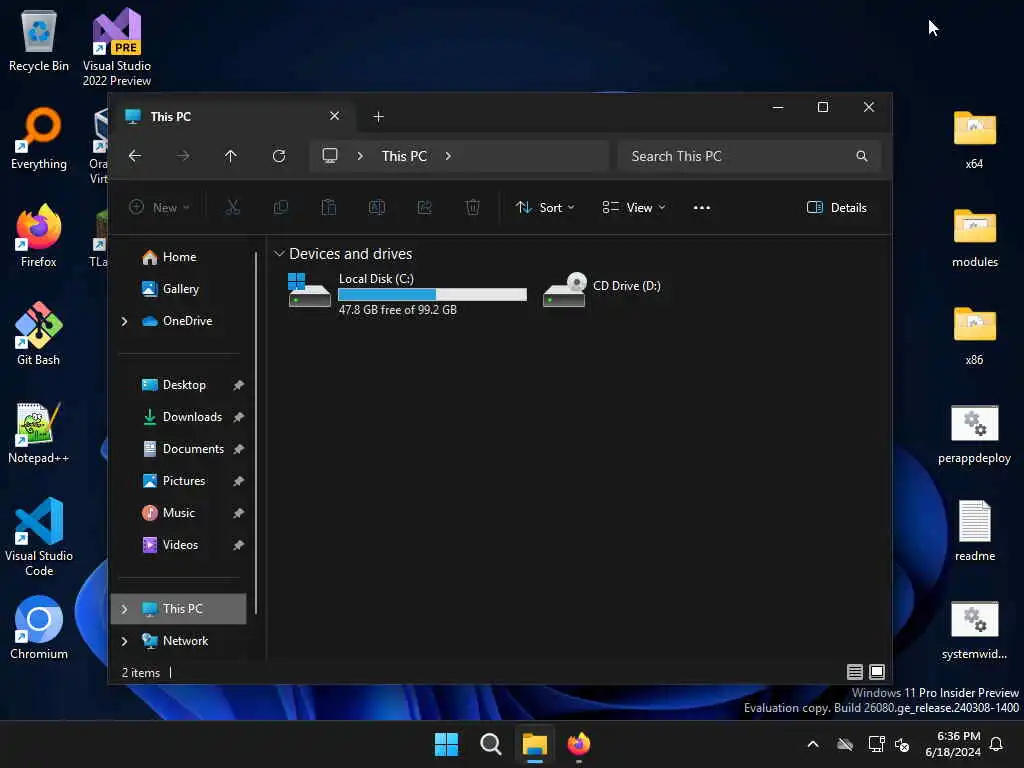The image size is (1024, 768).
Task: Click the Cut toolbar icon
Action: pyautogui.click(x=232, y=208)
